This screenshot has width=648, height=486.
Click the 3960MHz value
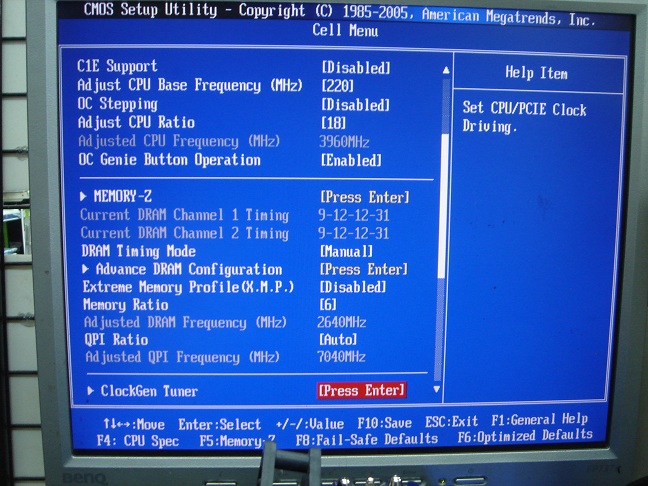[344, 142]
